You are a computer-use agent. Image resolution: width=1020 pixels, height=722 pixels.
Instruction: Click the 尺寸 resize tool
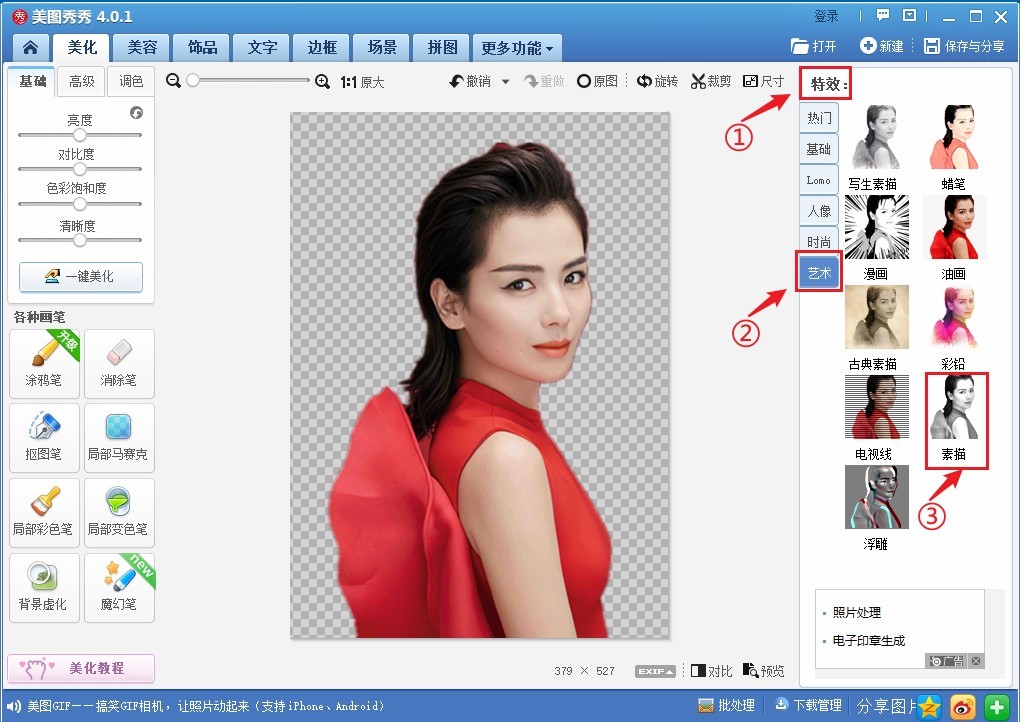[764, 81]
